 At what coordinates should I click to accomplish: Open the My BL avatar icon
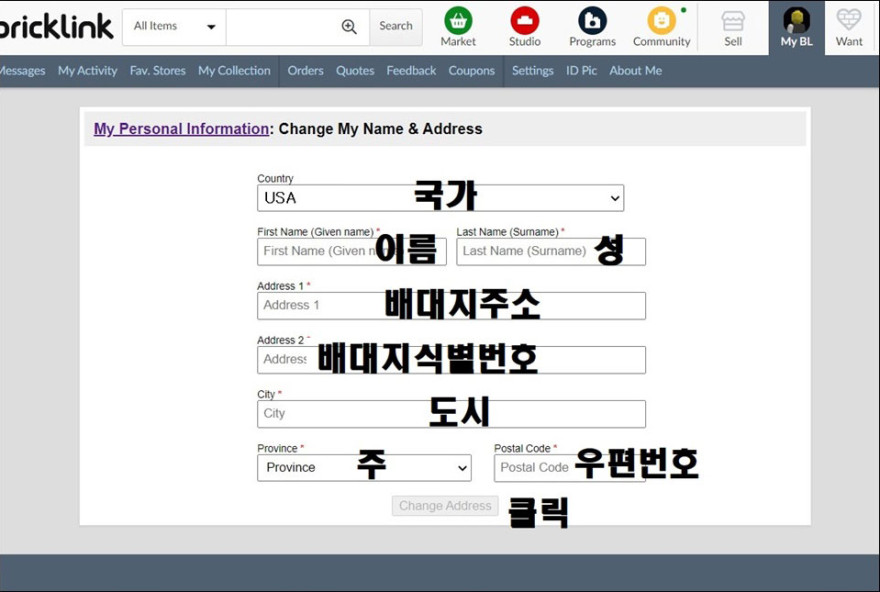(796, 21)
